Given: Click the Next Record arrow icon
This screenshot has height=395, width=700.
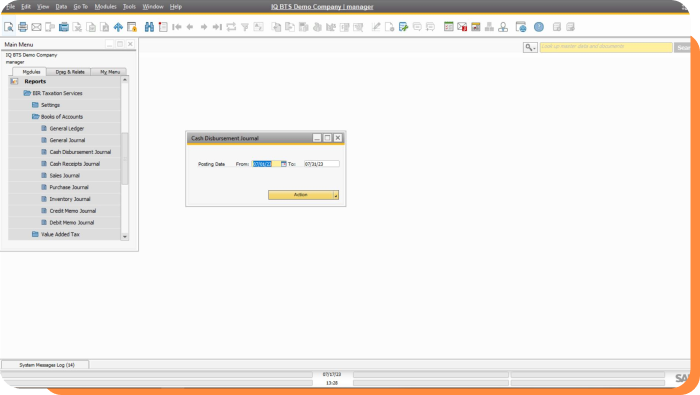Looking at the screenshot, I should pyautogui.click(x=204, y=27).
